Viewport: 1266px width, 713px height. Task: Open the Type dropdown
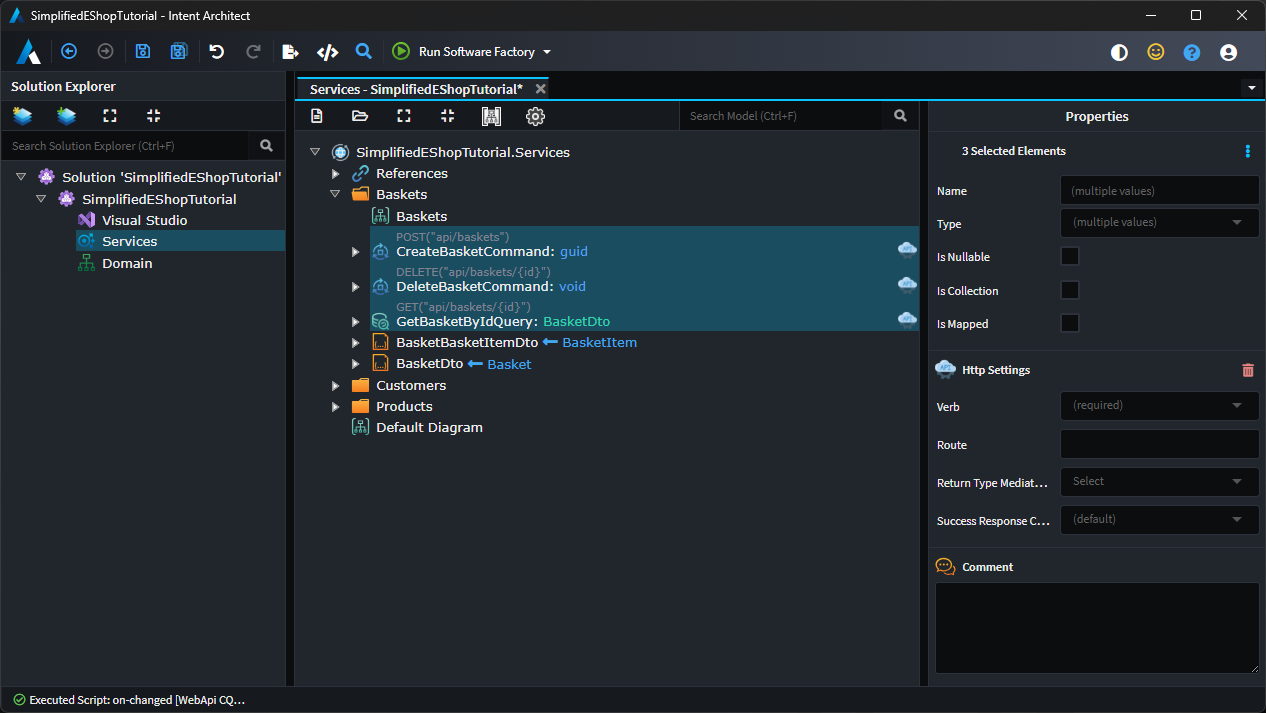coord(1159,223)
